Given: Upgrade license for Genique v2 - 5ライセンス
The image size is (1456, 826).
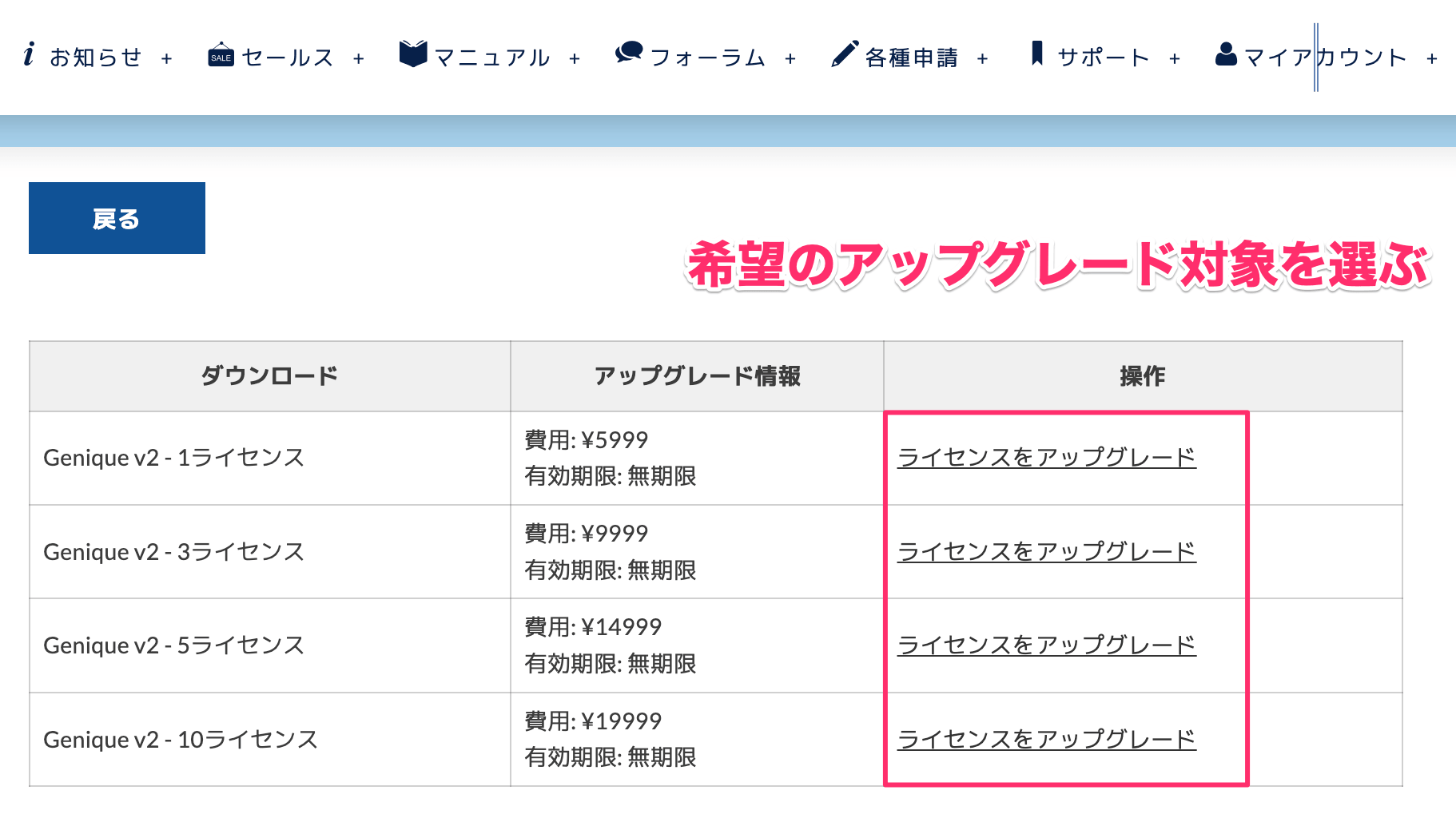Looking at the screenshot, I should 1047,645.
